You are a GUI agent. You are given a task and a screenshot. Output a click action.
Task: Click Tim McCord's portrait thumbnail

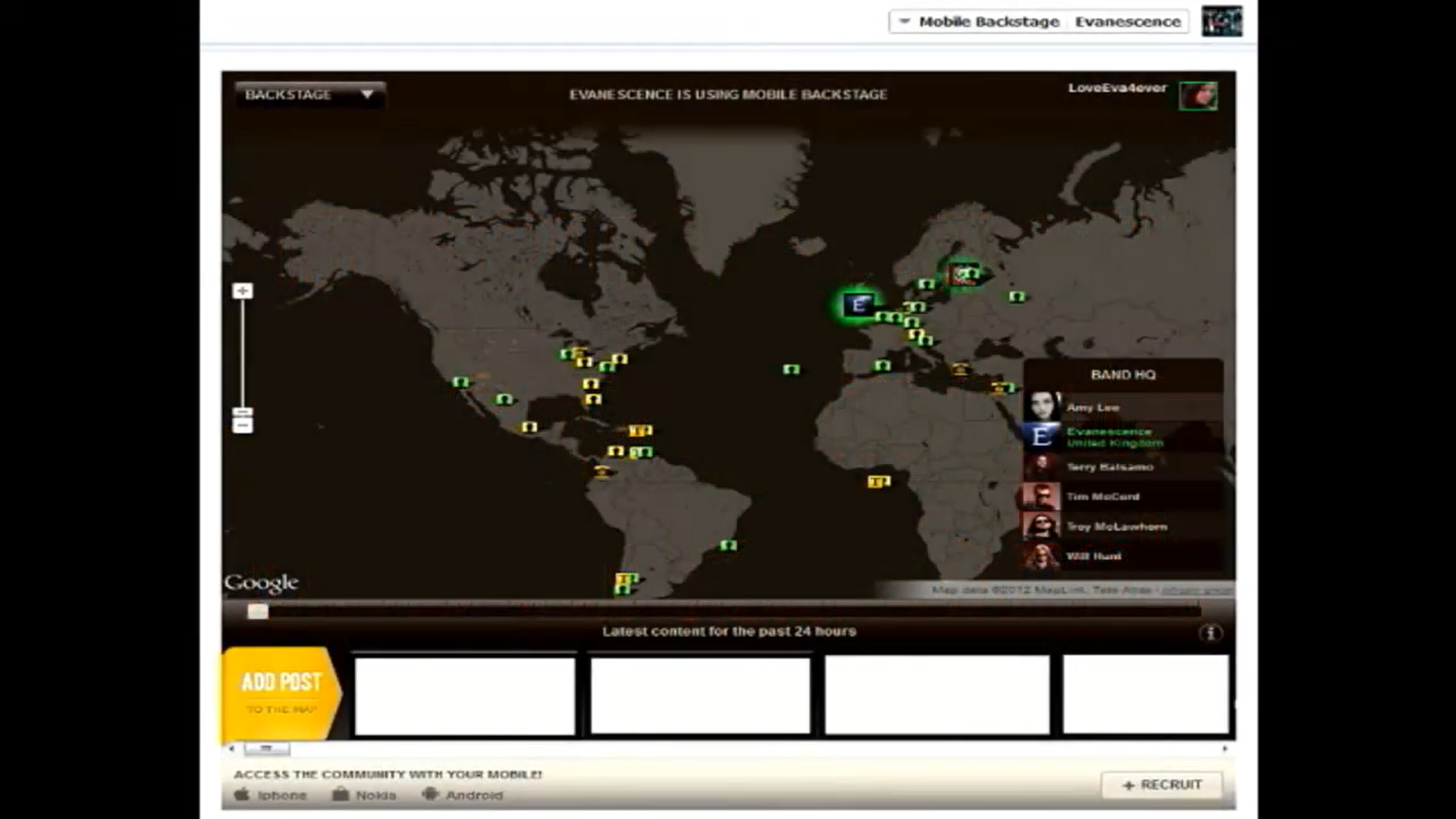tap(1042, 496)
